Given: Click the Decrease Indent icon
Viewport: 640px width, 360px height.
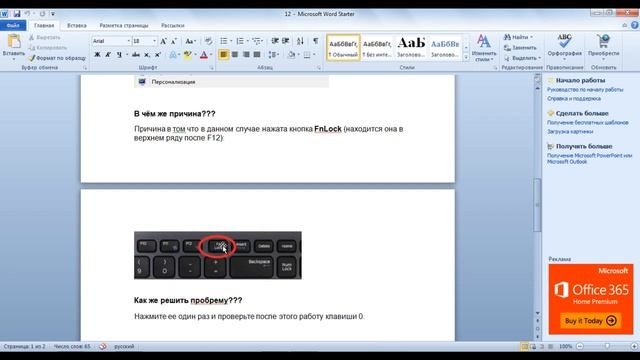Looking at the screenshot, I should point(275,41).
